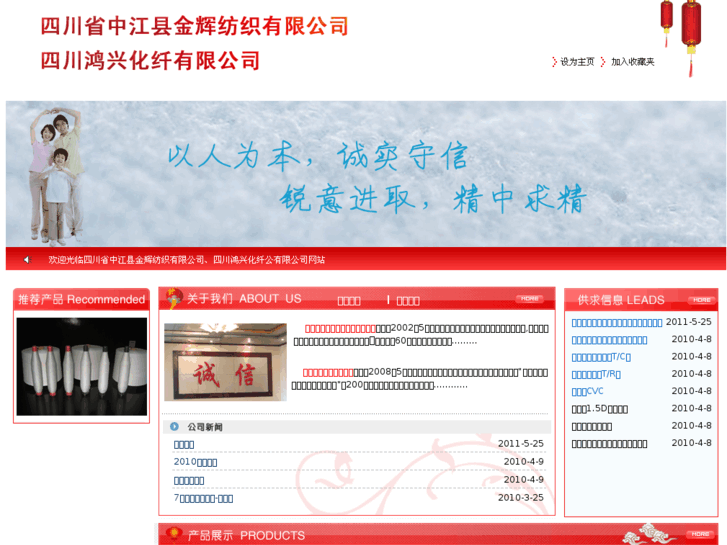
Task: Click the red company name link dated 2002
Action: 340,328
